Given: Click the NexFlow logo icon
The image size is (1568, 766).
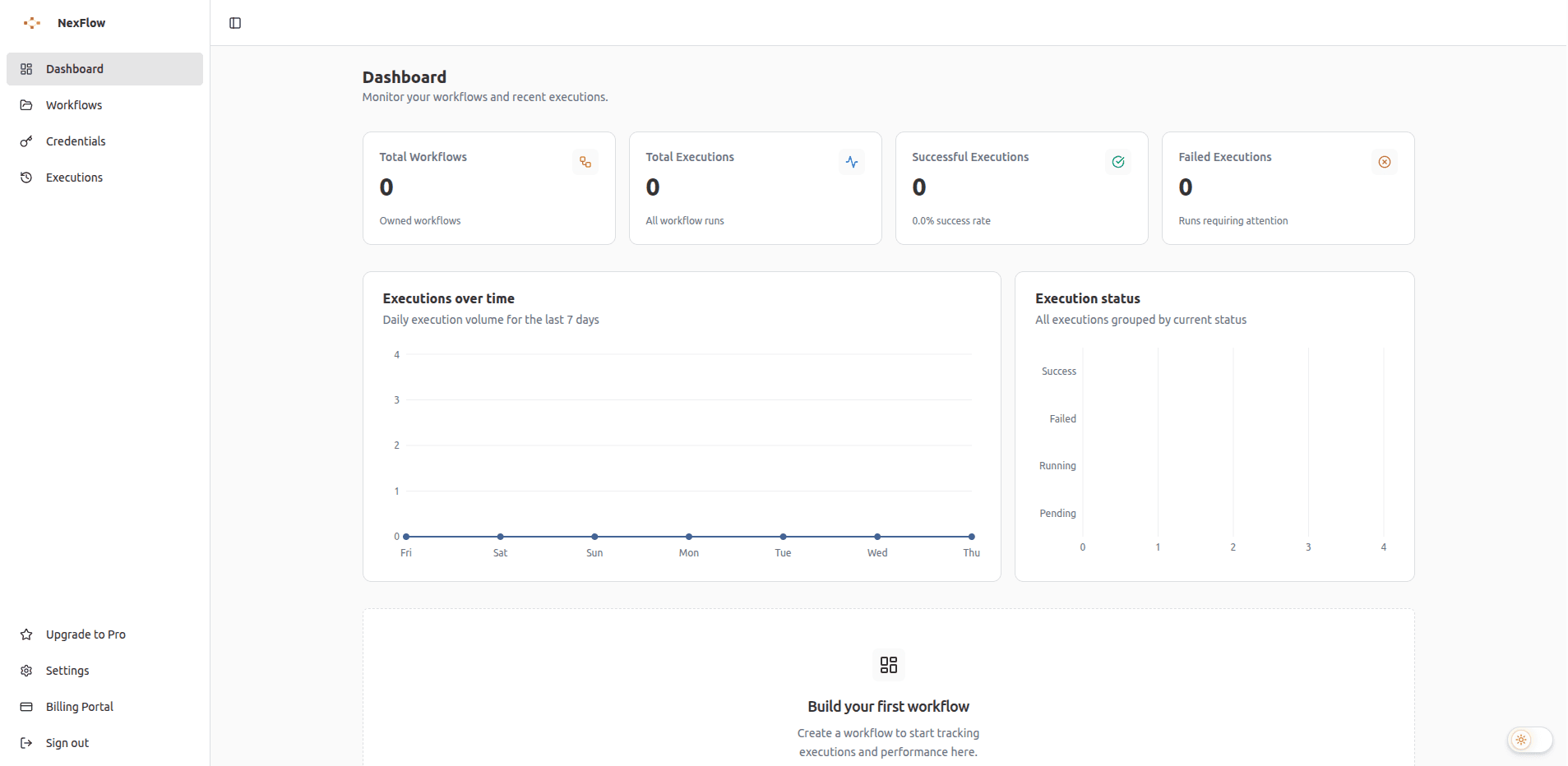Looking at the screenshot, I should coord(32,23).
